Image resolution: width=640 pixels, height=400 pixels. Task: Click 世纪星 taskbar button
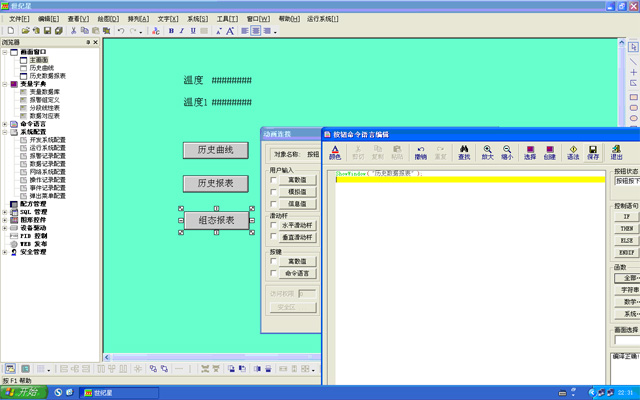click(119, 393)
